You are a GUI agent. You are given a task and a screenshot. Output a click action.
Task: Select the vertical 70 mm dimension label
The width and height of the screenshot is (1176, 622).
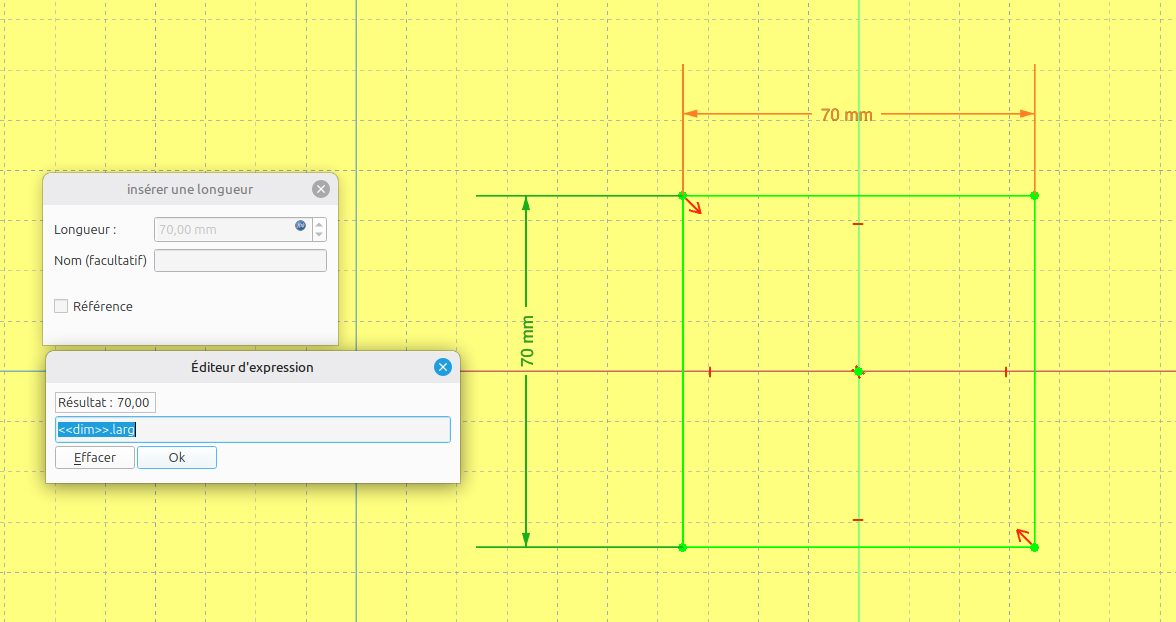click(x=527, y=340)
